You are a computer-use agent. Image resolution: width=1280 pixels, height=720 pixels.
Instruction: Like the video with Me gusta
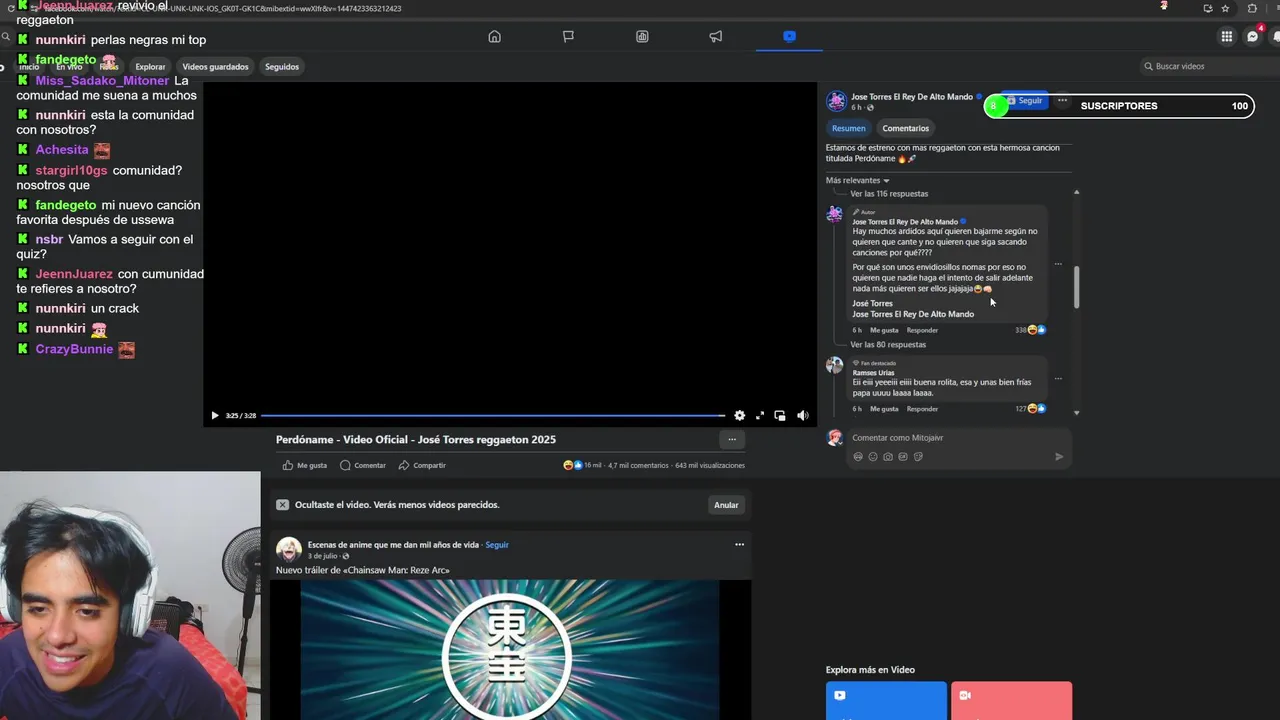tap(305, 465)
